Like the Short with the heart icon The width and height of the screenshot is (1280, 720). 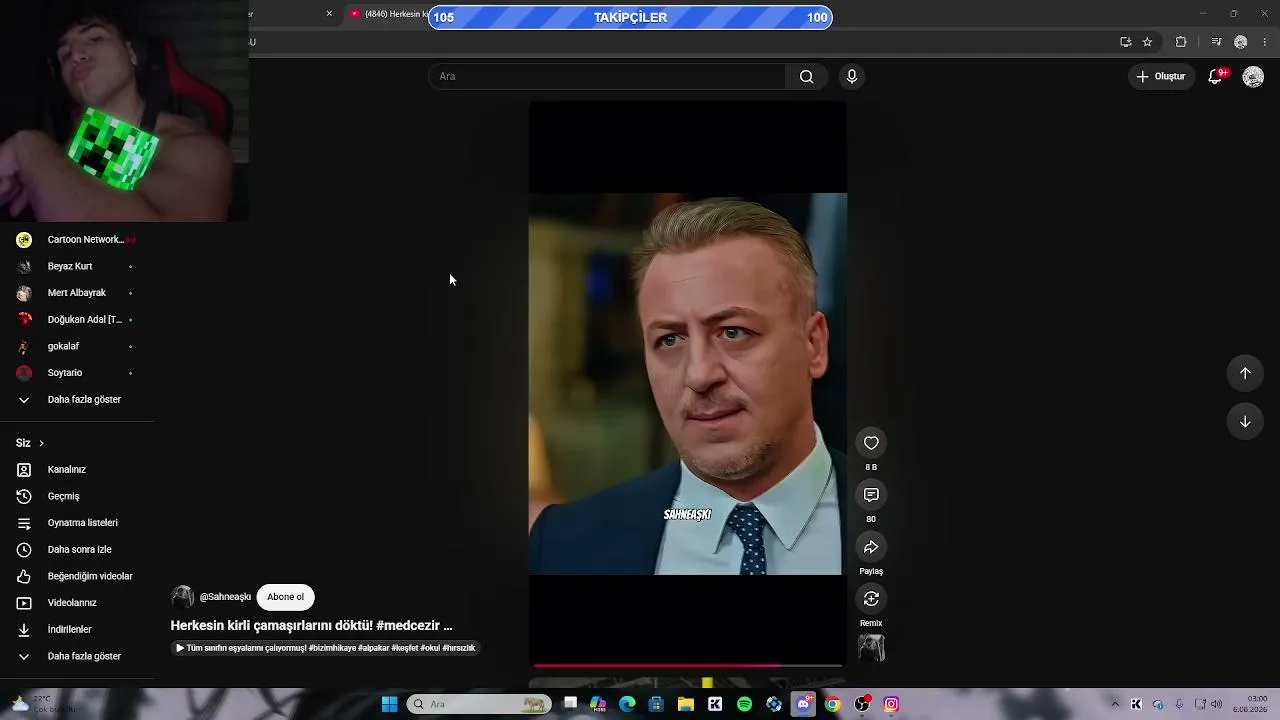(871, 443)
